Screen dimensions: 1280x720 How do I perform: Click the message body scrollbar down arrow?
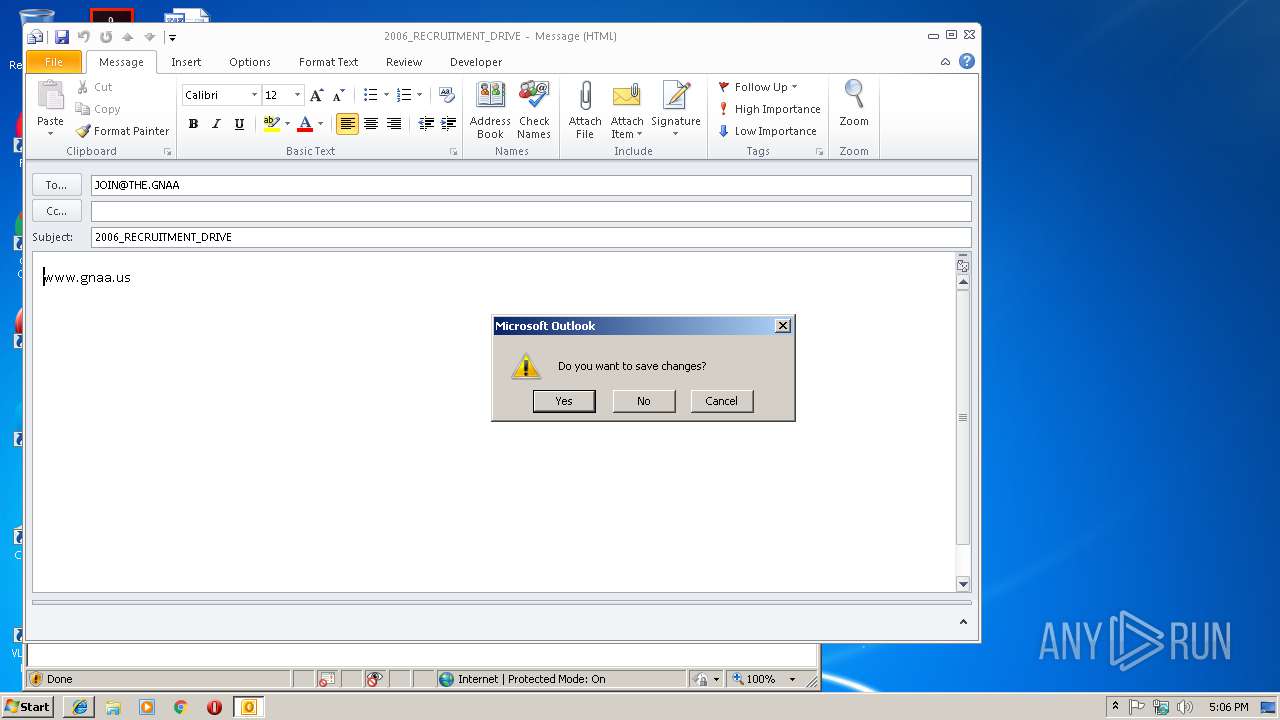[x=963, y=584]
